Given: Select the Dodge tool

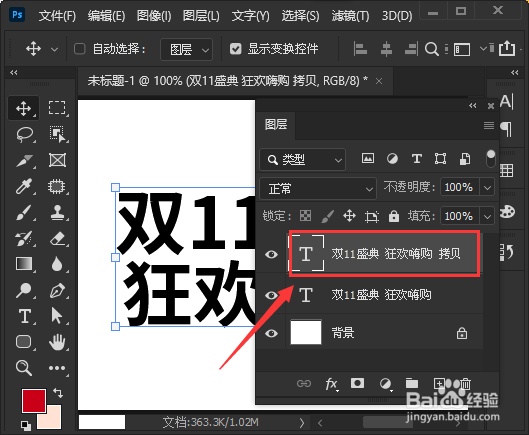Looking at the screenshot, I should pyautogui.click(x=24, y=291).
